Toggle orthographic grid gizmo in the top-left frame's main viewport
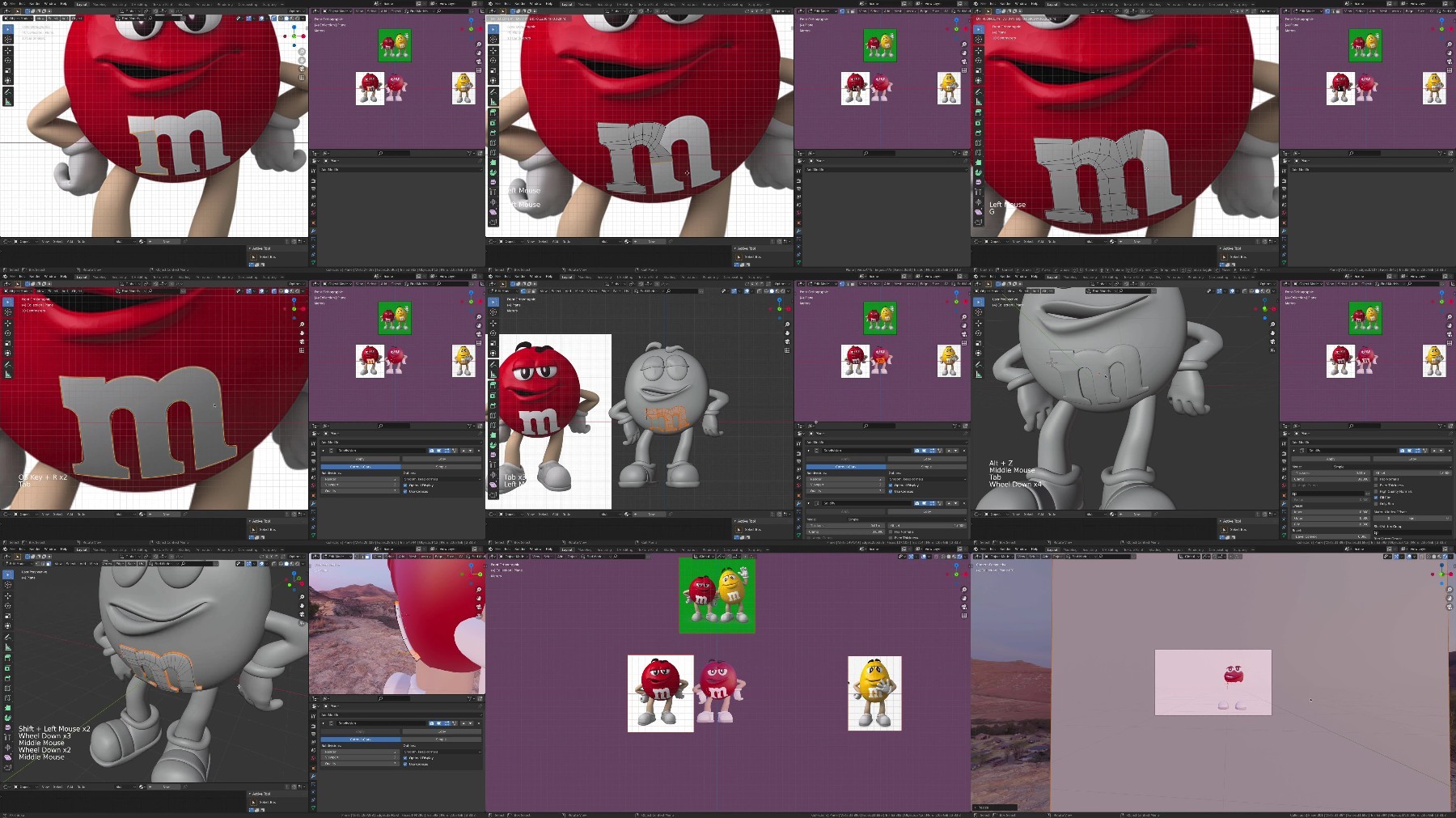The image size is (1456, 818). pos(302,78)
